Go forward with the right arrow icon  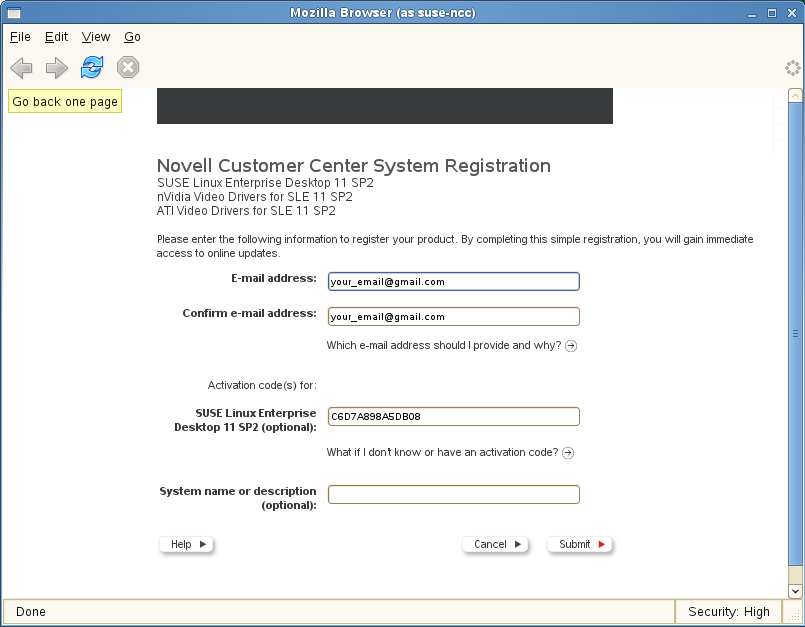[56, 67]
